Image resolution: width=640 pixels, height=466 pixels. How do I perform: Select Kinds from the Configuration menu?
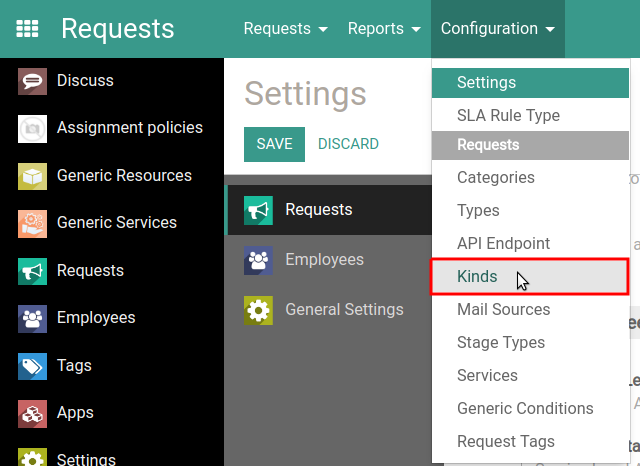(530, 276)
